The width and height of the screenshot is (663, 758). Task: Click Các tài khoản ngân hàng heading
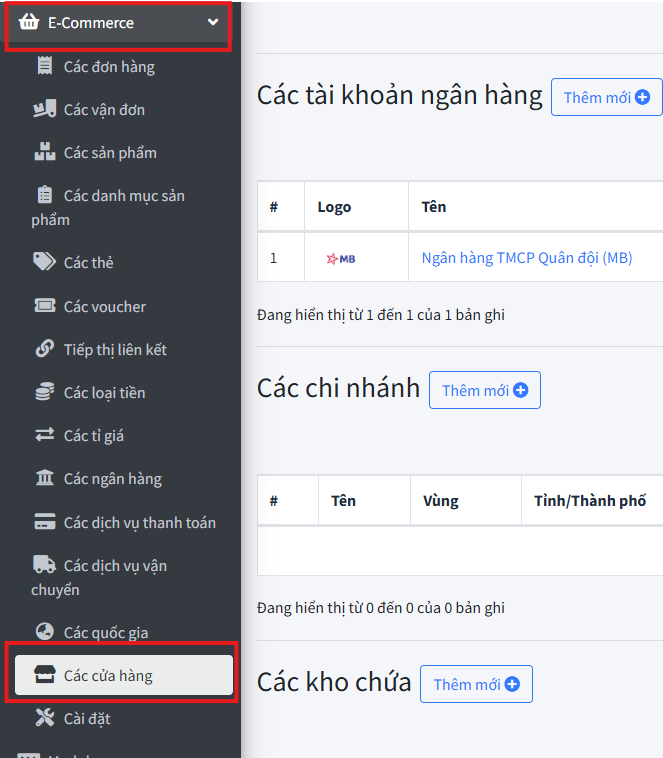[399, 94]
